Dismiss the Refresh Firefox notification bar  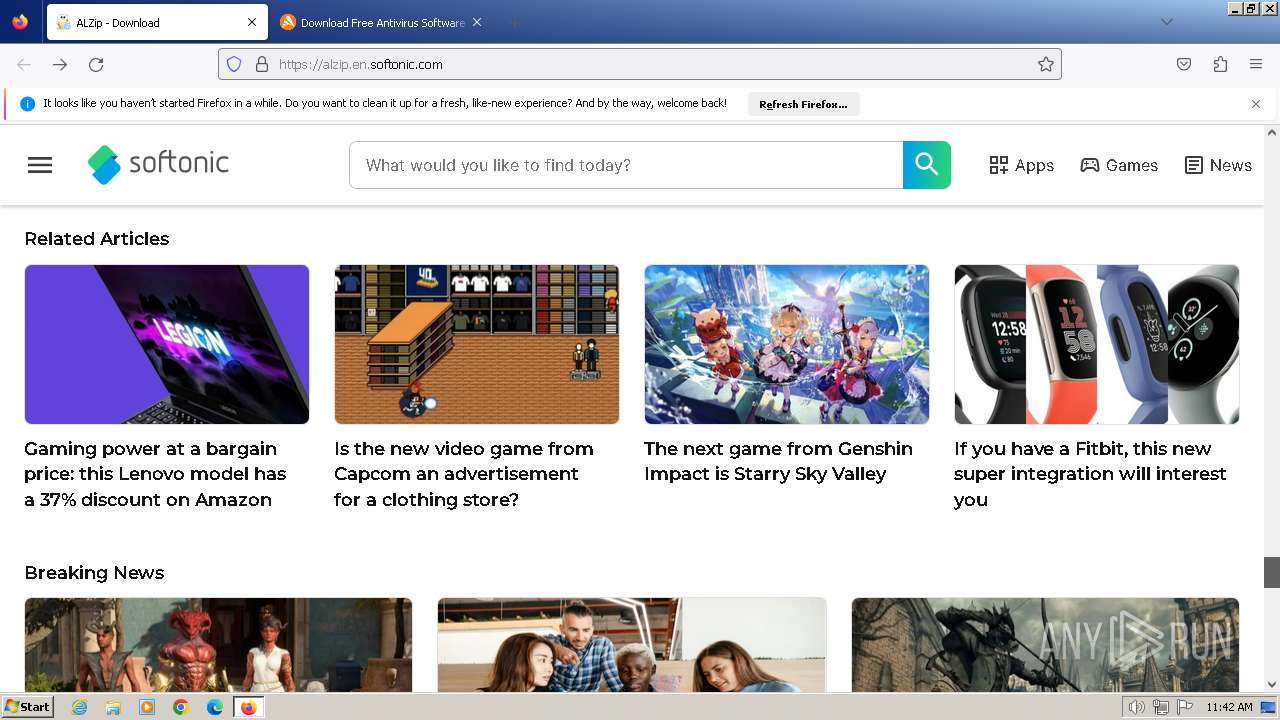point(1256,104)
